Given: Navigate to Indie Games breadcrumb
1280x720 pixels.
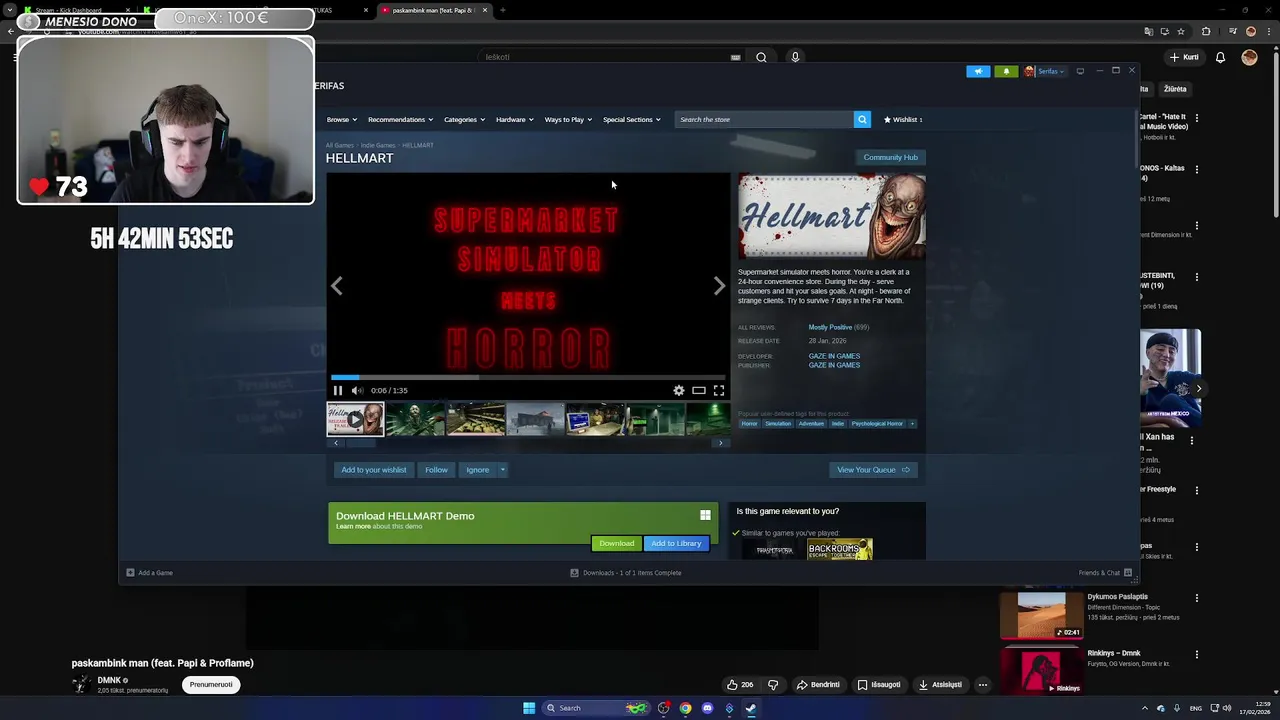Looking at the screenshot, I should [378, 146].
